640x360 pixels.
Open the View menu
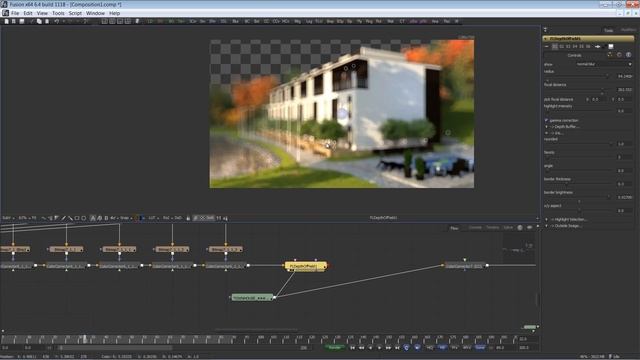42,13
